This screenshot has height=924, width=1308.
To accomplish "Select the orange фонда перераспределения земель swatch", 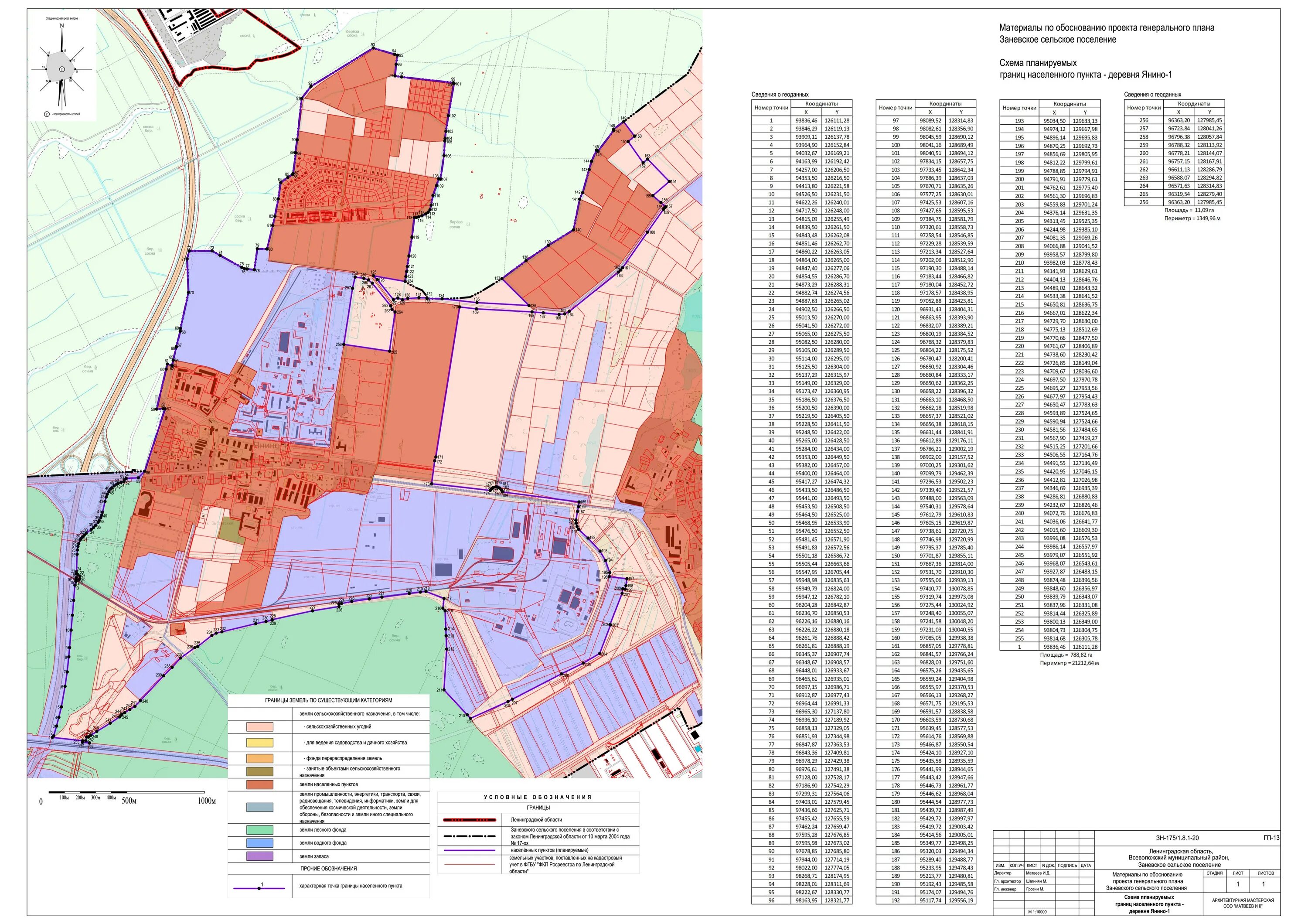I will click(260, 758).
